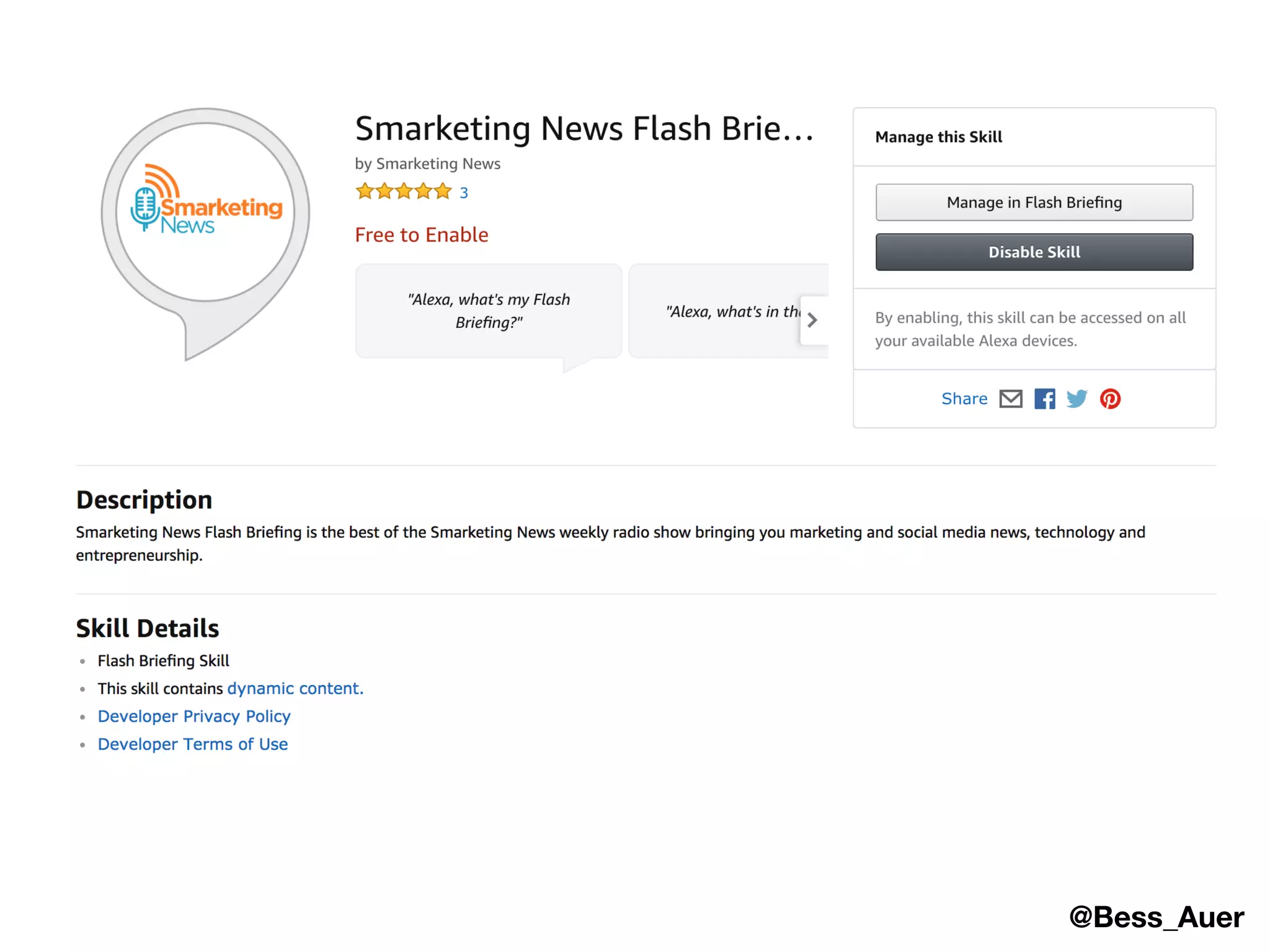The width and height of the screenshot is (1270, 952).
Task: Share skill on Facebook
Action: pyautogui.click(x=1044, y=399)
